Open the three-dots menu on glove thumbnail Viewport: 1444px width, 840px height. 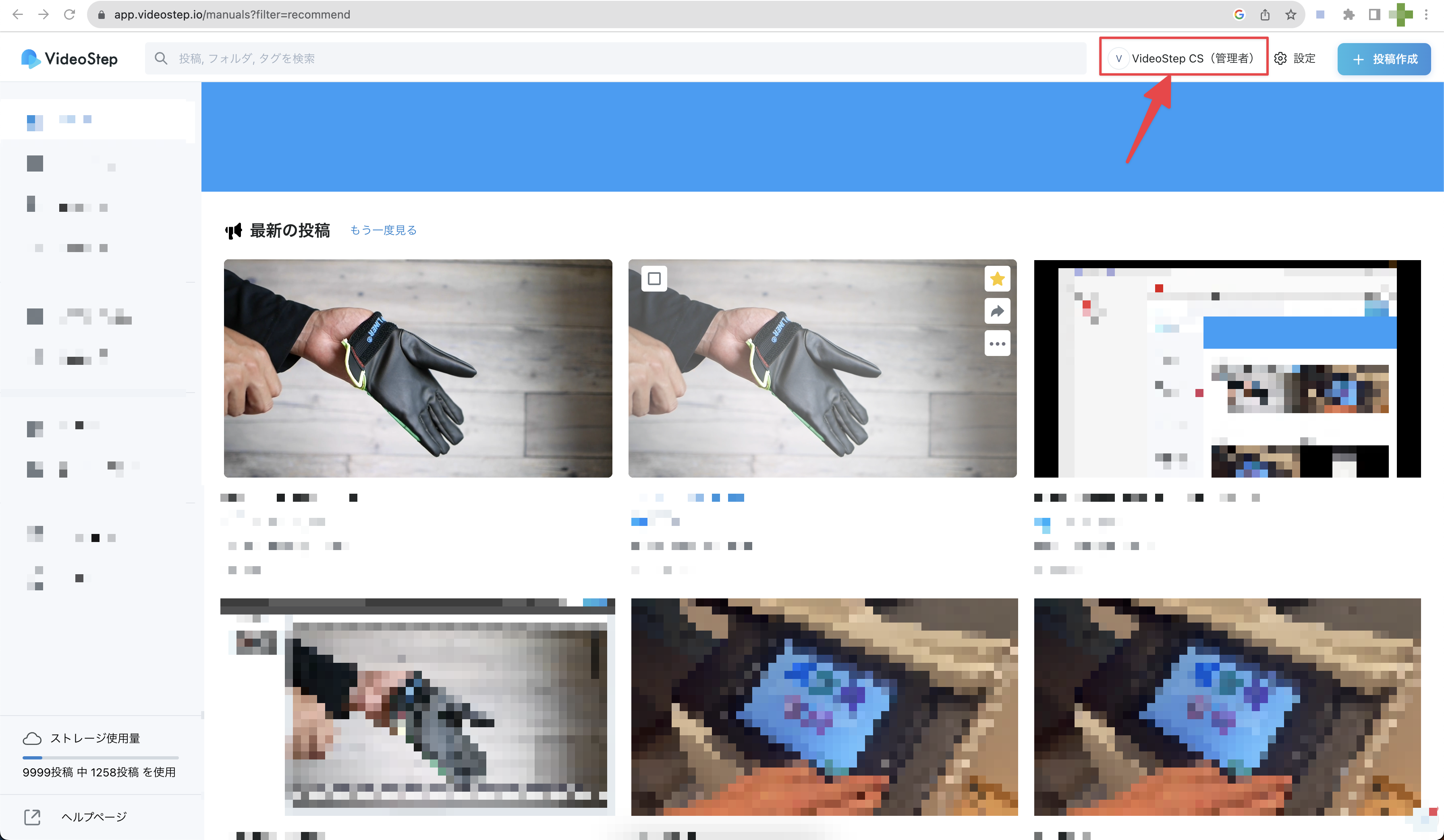(997, 343)
